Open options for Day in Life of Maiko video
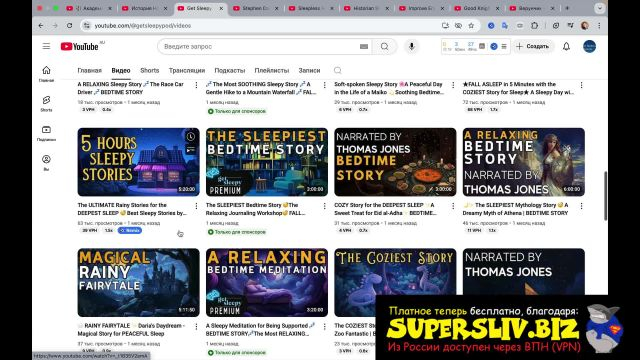 coord(453,85)
